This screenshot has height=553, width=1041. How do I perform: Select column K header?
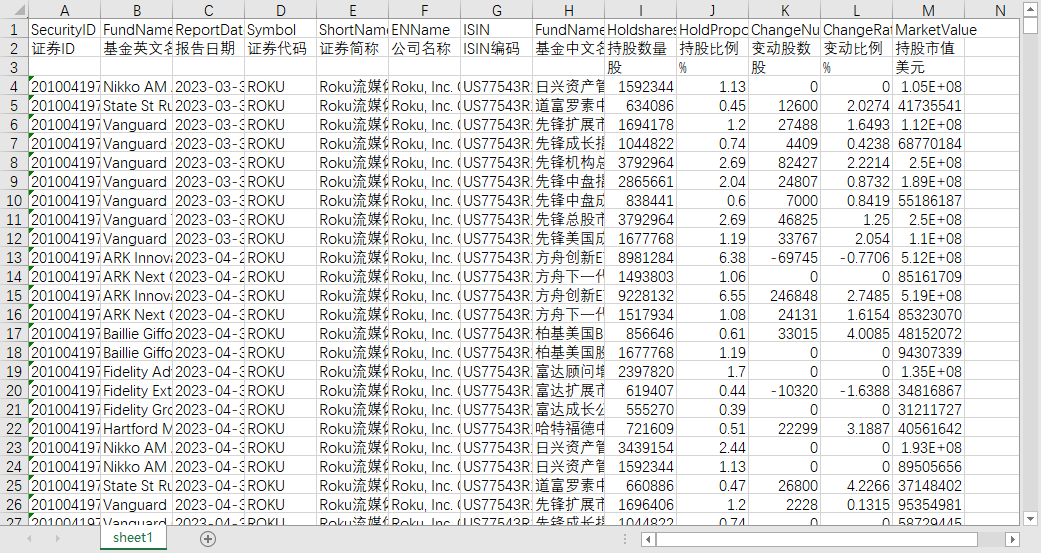(785, 10)
